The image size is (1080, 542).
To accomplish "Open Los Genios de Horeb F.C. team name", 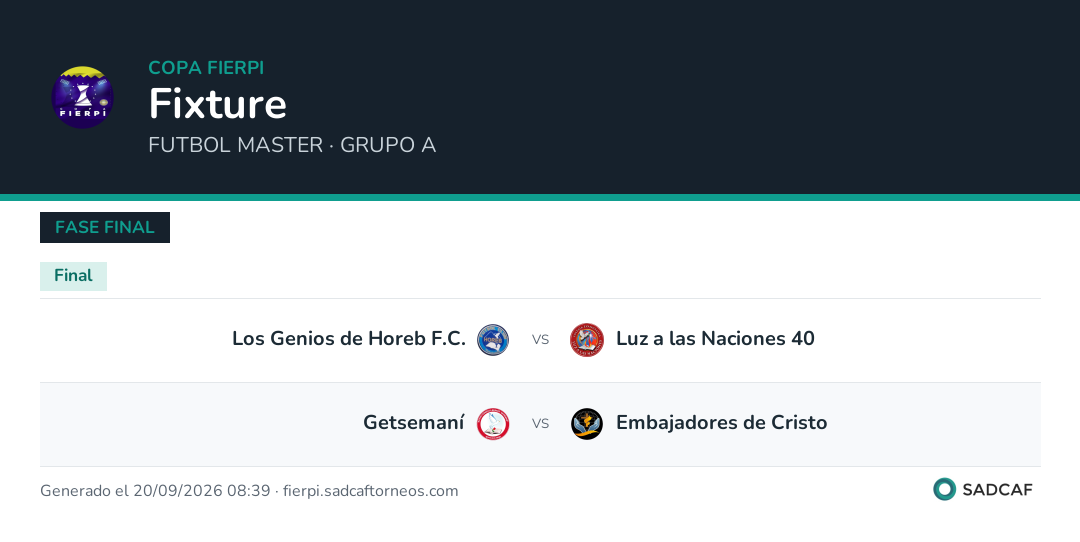I will point(349,339).
